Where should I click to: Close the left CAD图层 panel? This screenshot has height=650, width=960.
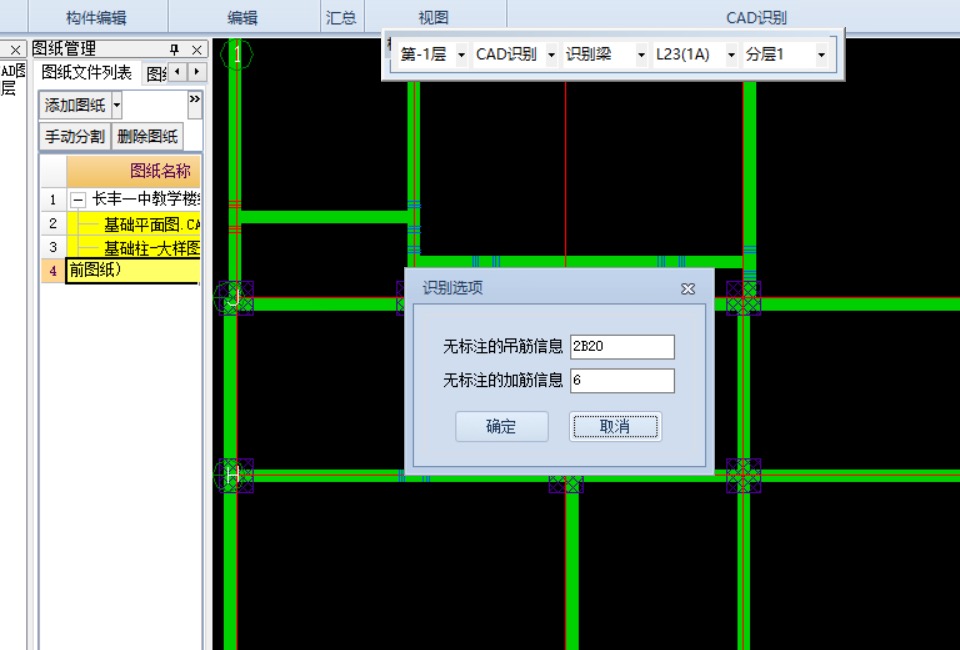click(x=15, y=50)
